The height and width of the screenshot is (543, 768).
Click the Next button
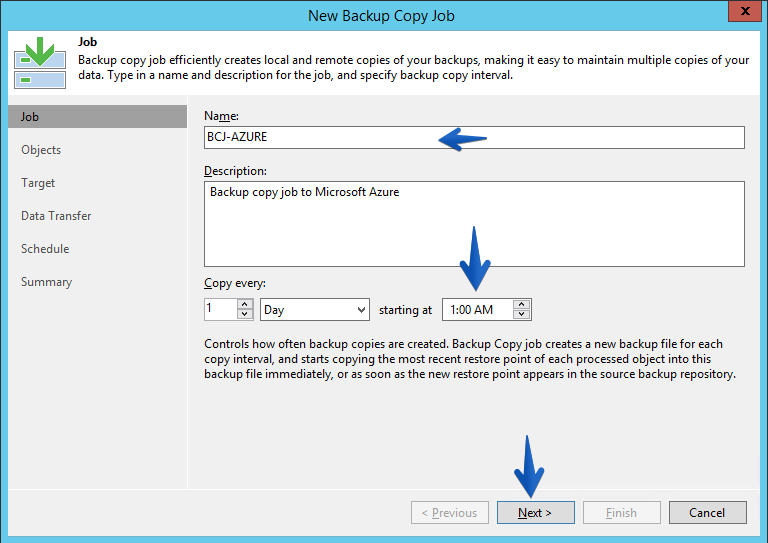535,513
